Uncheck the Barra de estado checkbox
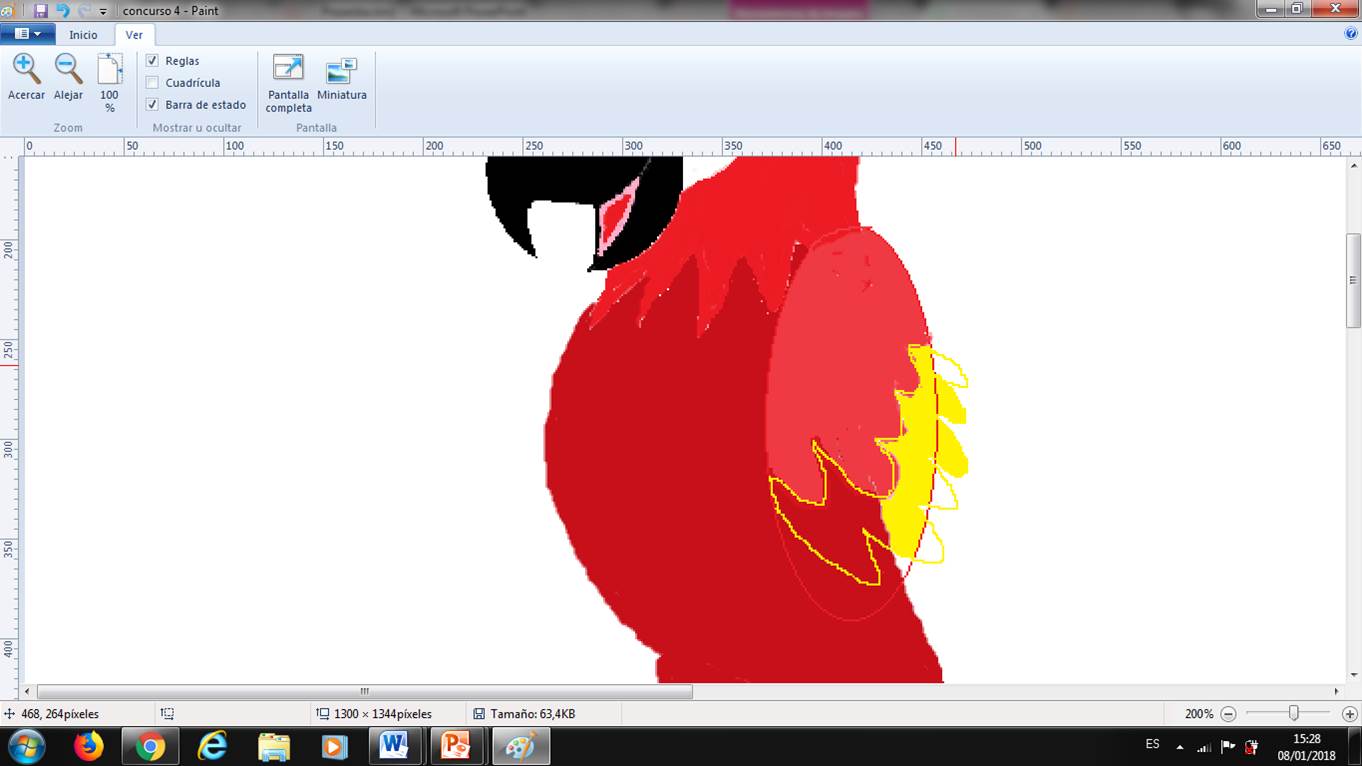The height and width of the screenshot is (766, 1362). (x=152, y=105)
